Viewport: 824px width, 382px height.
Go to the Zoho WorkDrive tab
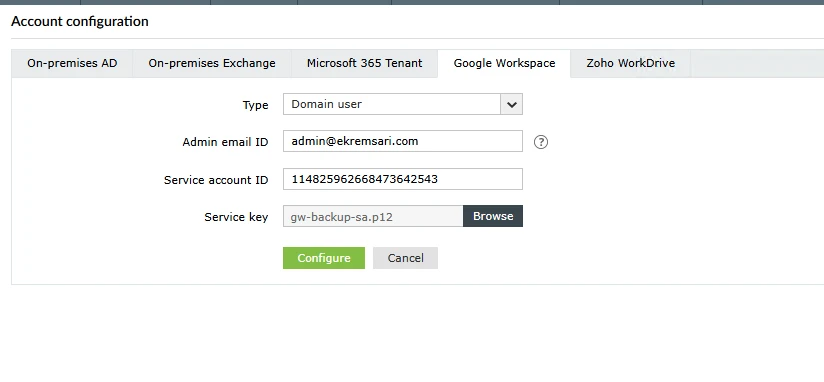pyautogui.click(x=631, y=64)
